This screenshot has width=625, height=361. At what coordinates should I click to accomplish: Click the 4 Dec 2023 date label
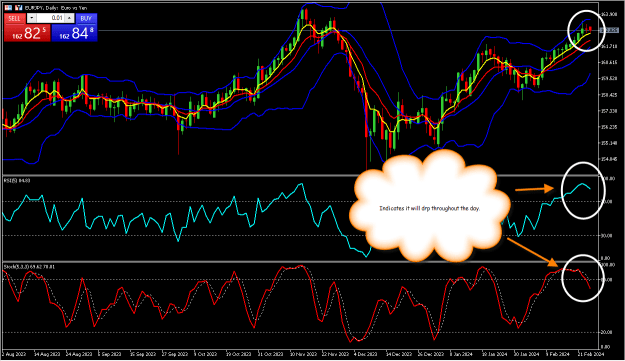[x=366, y=354]
